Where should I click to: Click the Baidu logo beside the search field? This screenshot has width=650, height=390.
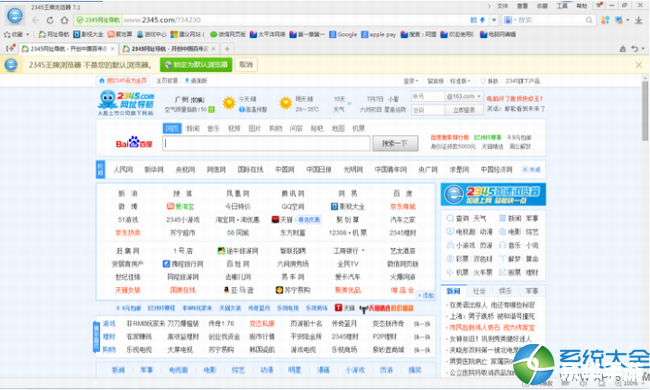click(134, 143)
